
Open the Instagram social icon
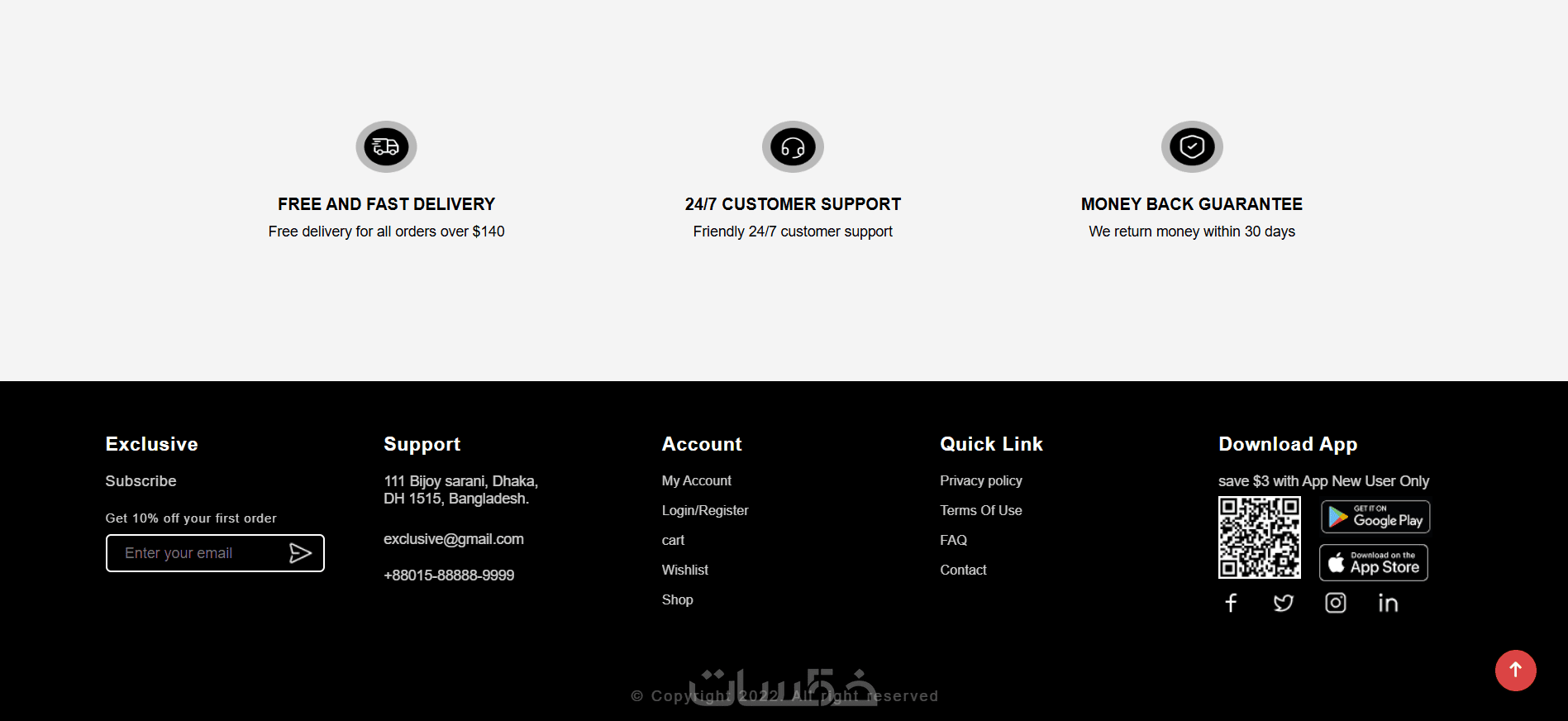pyautogui.click(x=1336, y=603)
